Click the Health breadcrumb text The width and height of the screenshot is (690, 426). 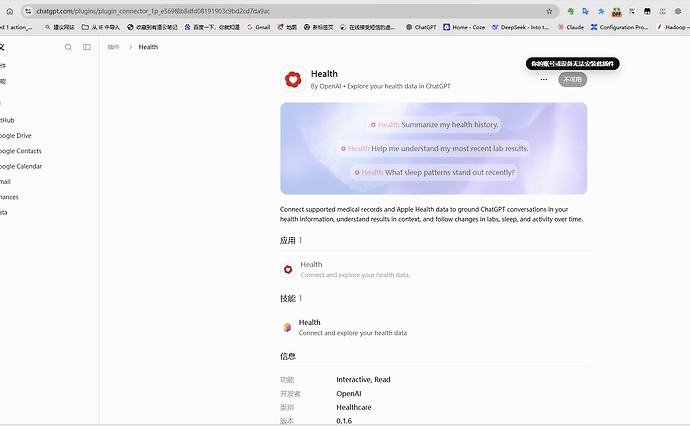pyautogui.click(x=148, y=47)
